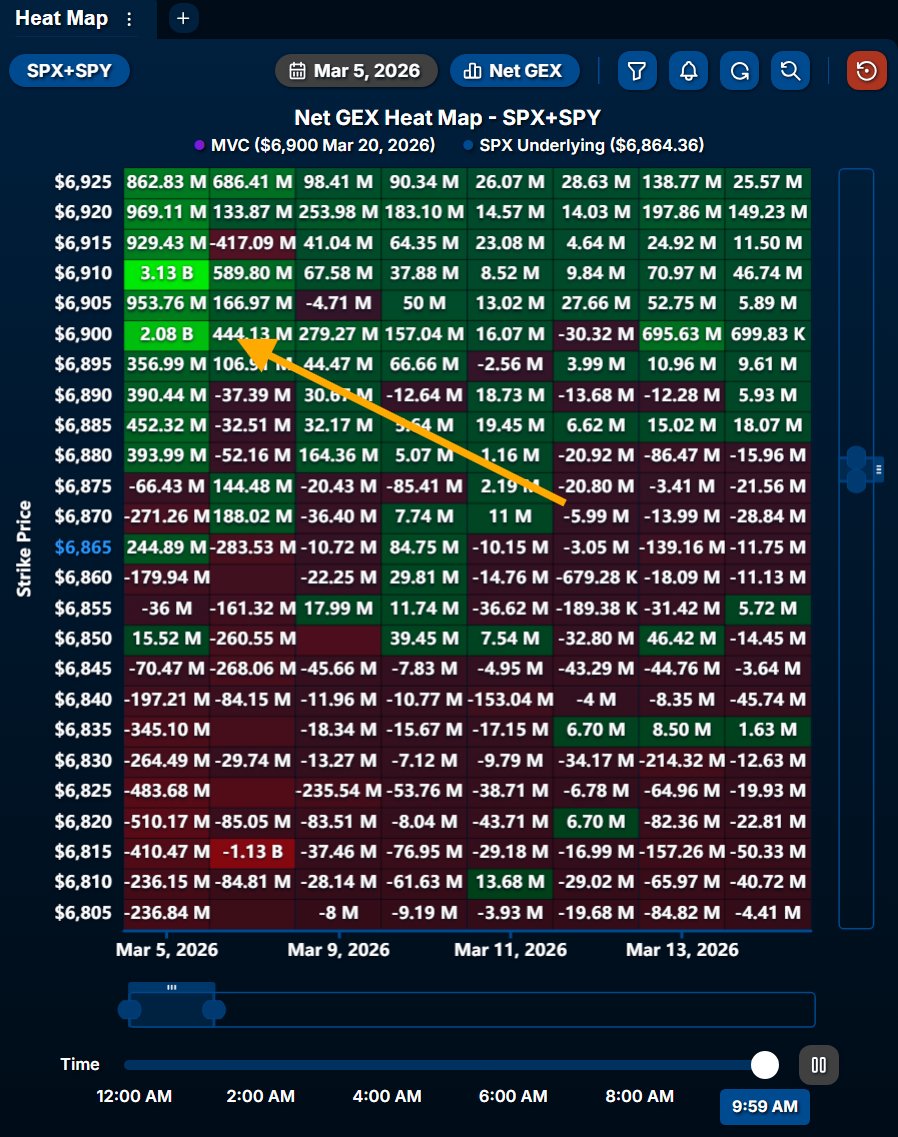Select the 695.63 M cell
The width and height of the screenshot is (898, 1137).
681,334
